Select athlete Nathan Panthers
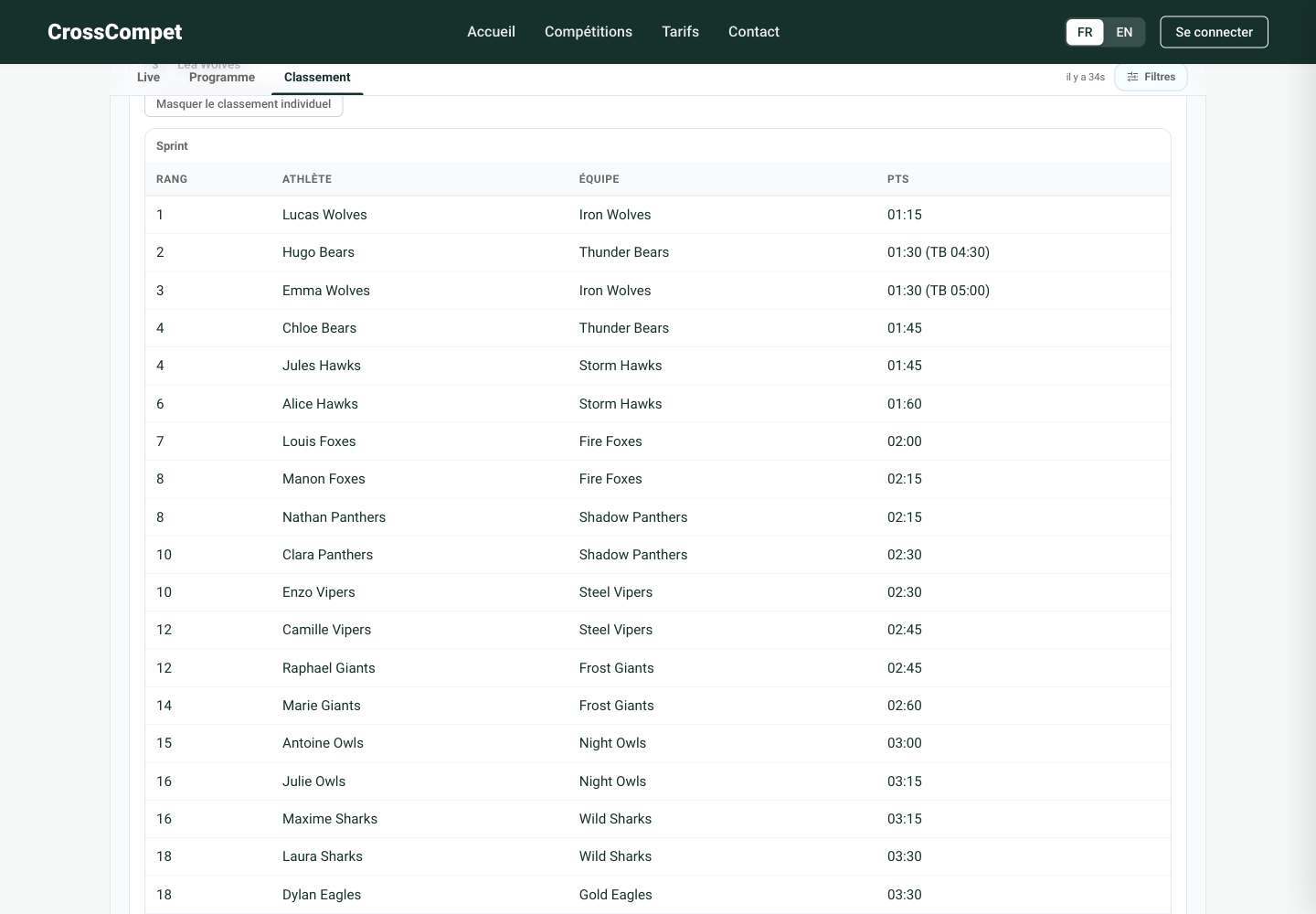Screen dimensions: 1316x914 click(334, 517)
